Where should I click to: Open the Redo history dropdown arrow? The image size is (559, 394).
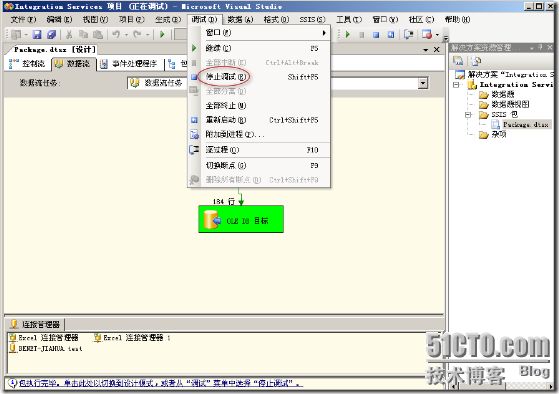pyautogui.click(x=148, y=35)
